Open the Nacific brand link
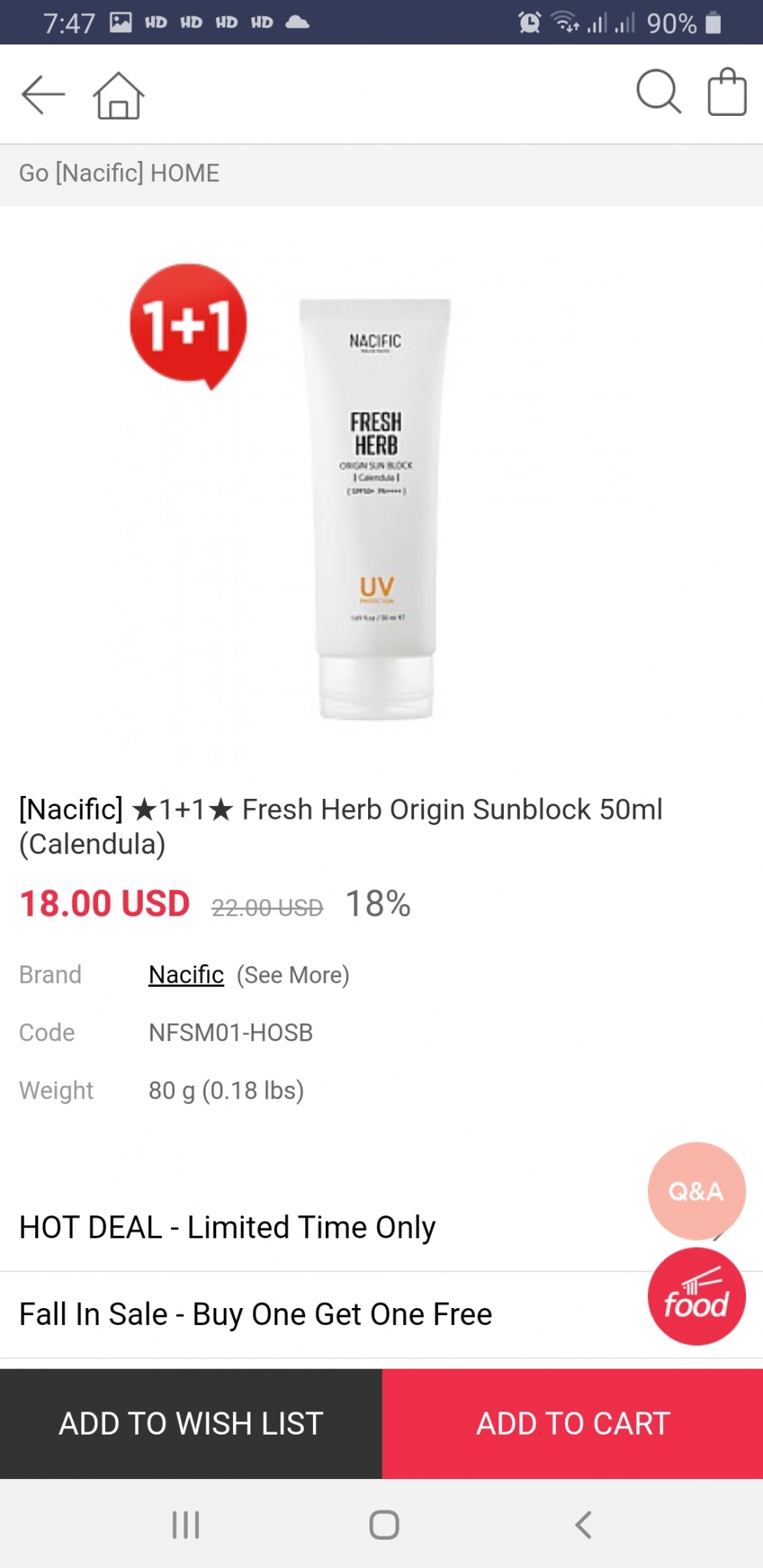Image resolution: width=763 pixels, height=1568 pixels. [x=186, y=975]
